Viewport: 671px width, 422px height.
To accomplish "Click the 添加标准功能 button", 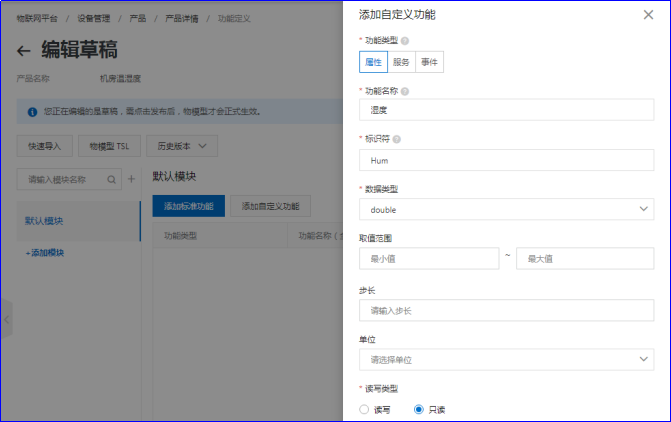I will tap(189, 206).
